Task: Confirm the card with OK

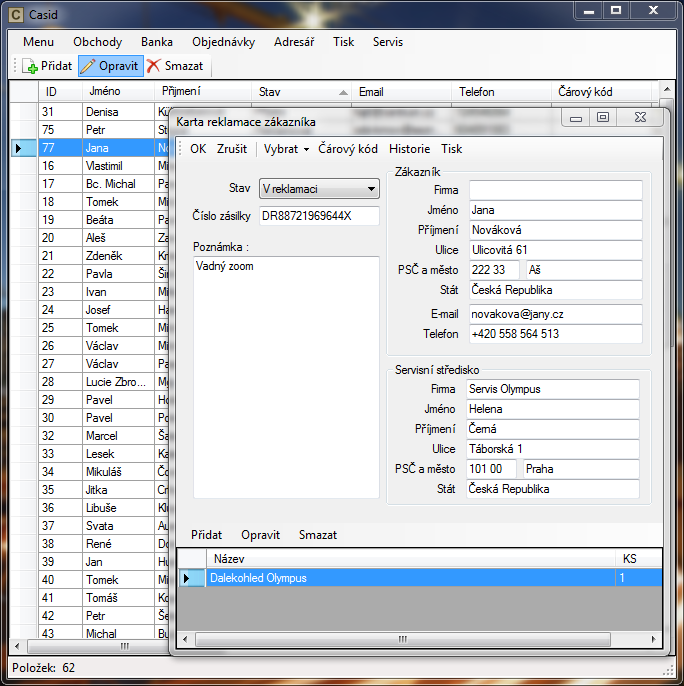Action: pos(198,149)
